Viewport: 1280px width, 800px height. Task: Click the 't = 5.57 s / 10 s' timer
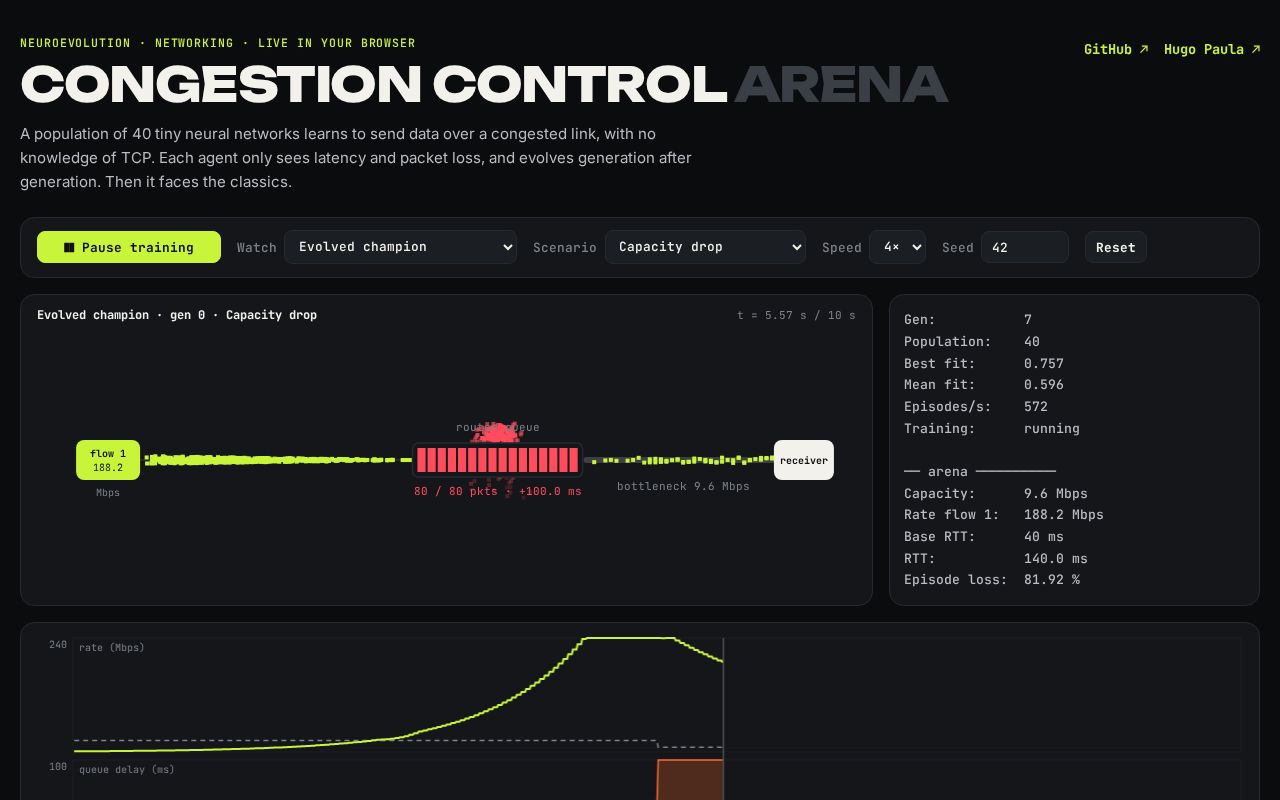796,315
